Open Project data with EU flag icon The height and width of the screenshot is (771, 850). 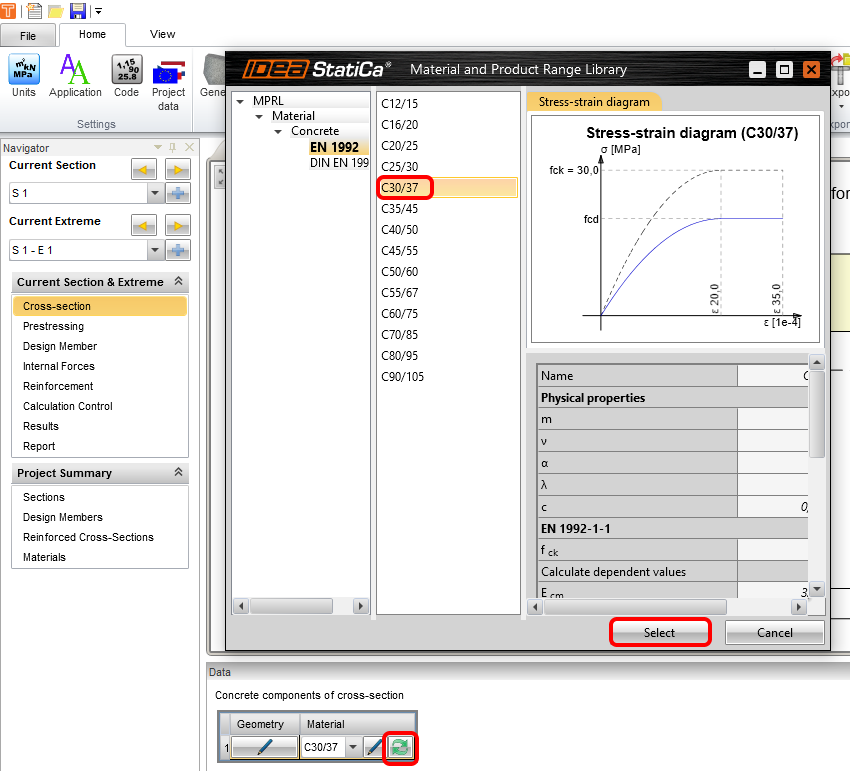click(168, 76)
